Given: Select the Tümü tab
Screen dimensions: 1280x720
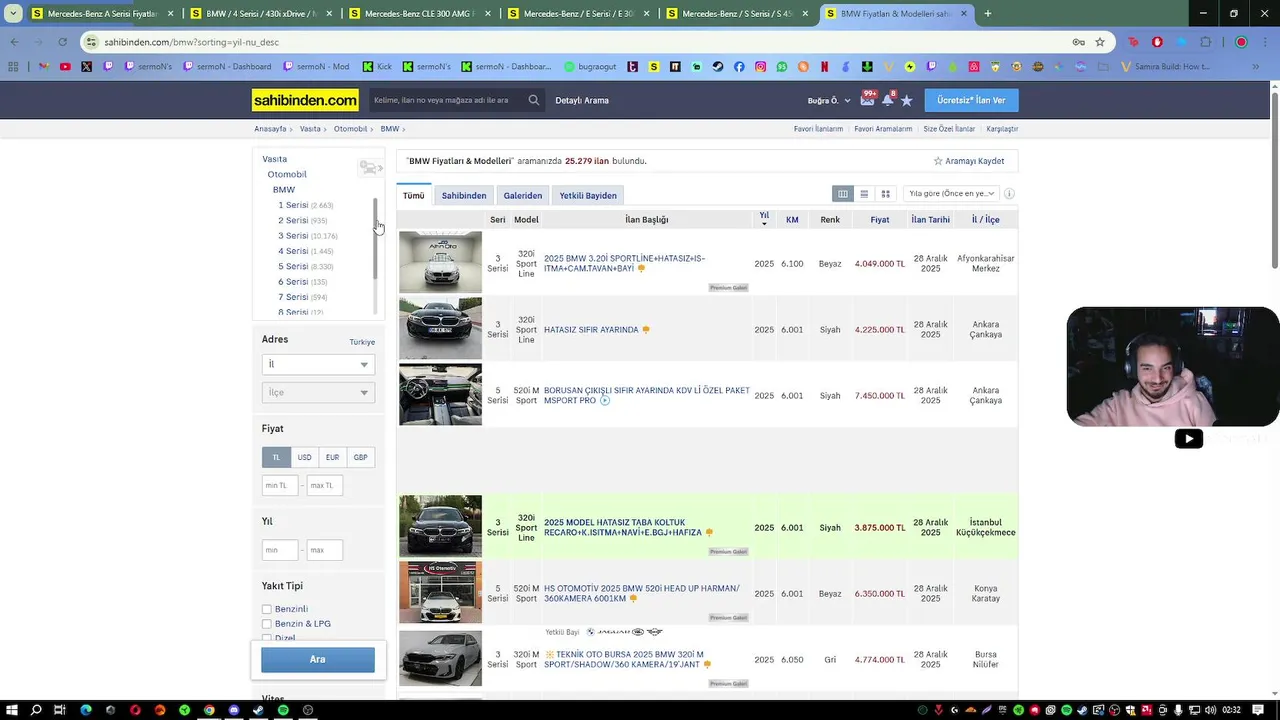Looking at the screenshot, I should click(x=414, y=195).
